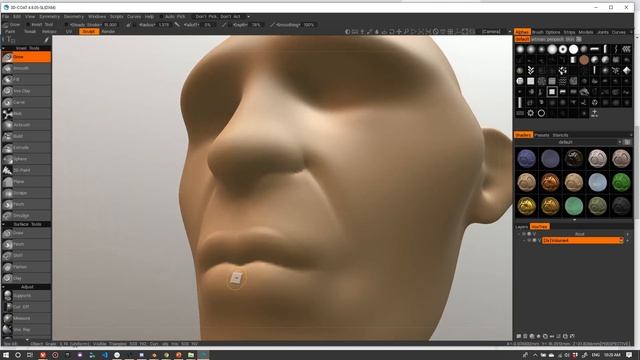Pick the thin circle outline alpha
640x360 pixels.
[541, 113]
